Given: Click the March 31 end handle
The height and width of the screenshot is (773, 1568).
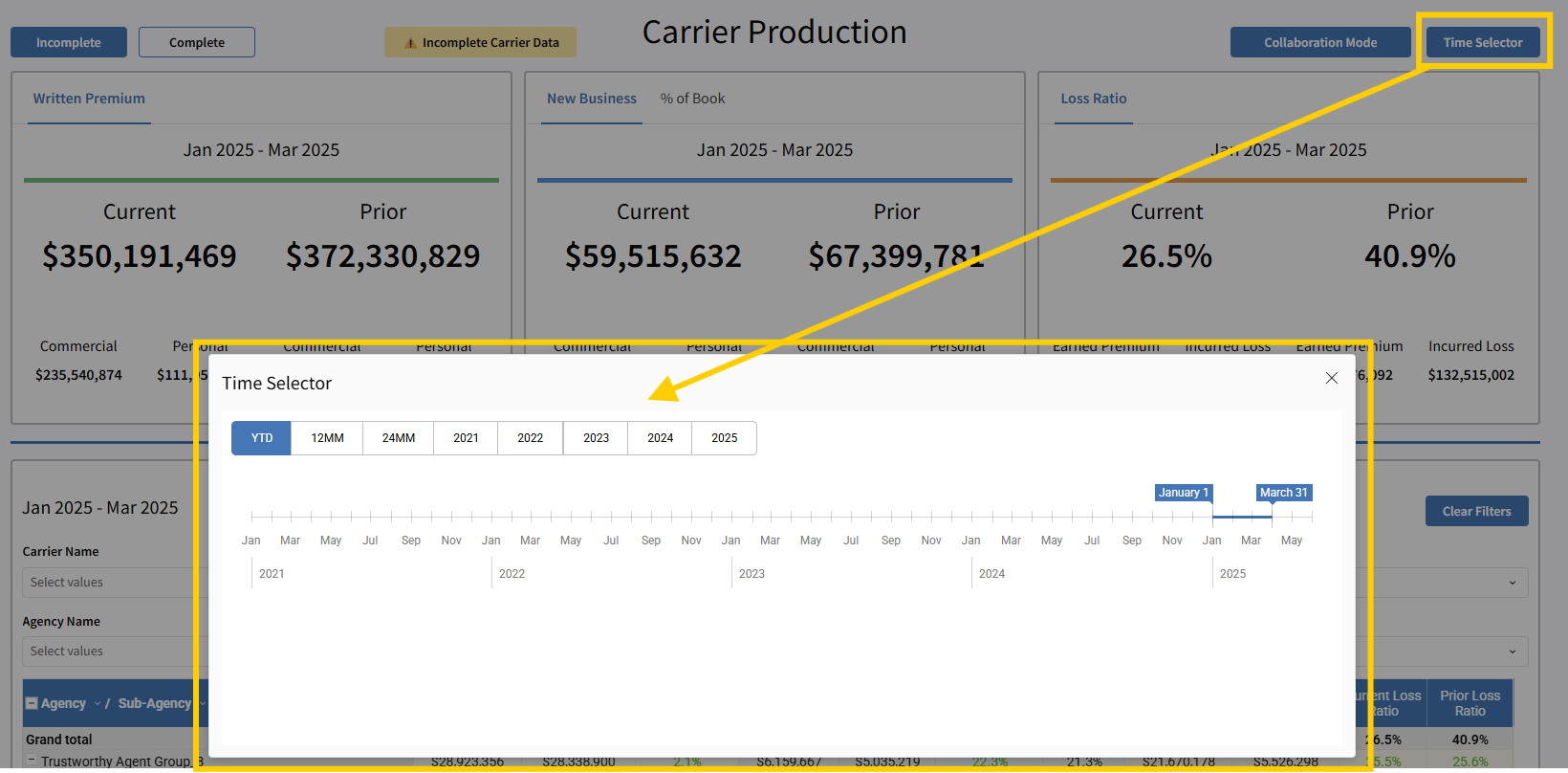Looking at the screenshot, I should (x=1272, y=516).
